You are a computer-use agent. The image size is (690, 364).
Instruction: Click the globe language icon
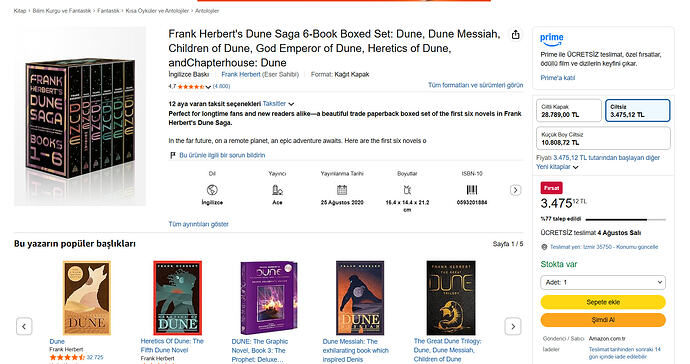coord(212,190)
